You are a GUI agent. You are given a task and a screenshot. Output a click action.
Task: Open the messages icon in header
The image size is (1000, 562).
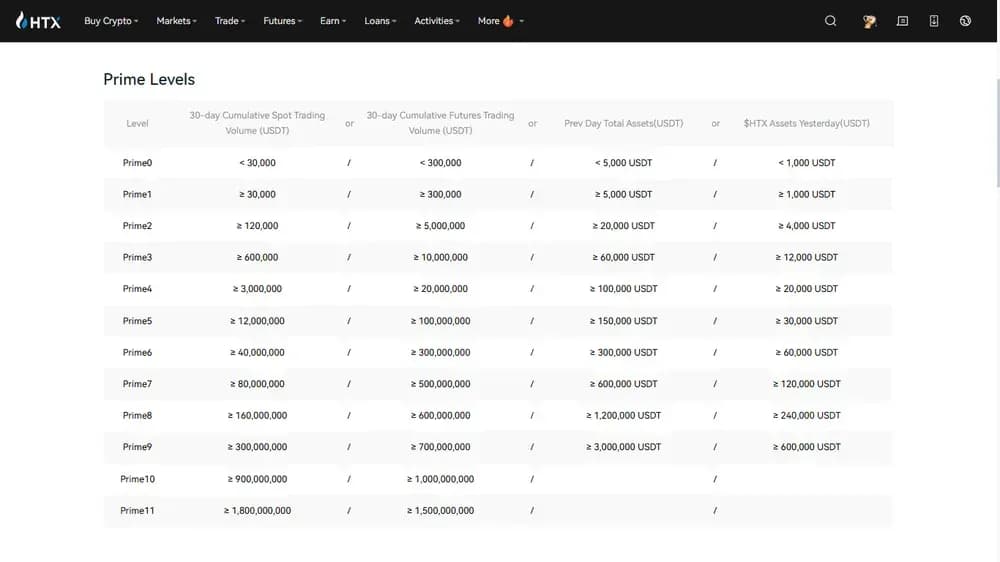tap(902, 21)
